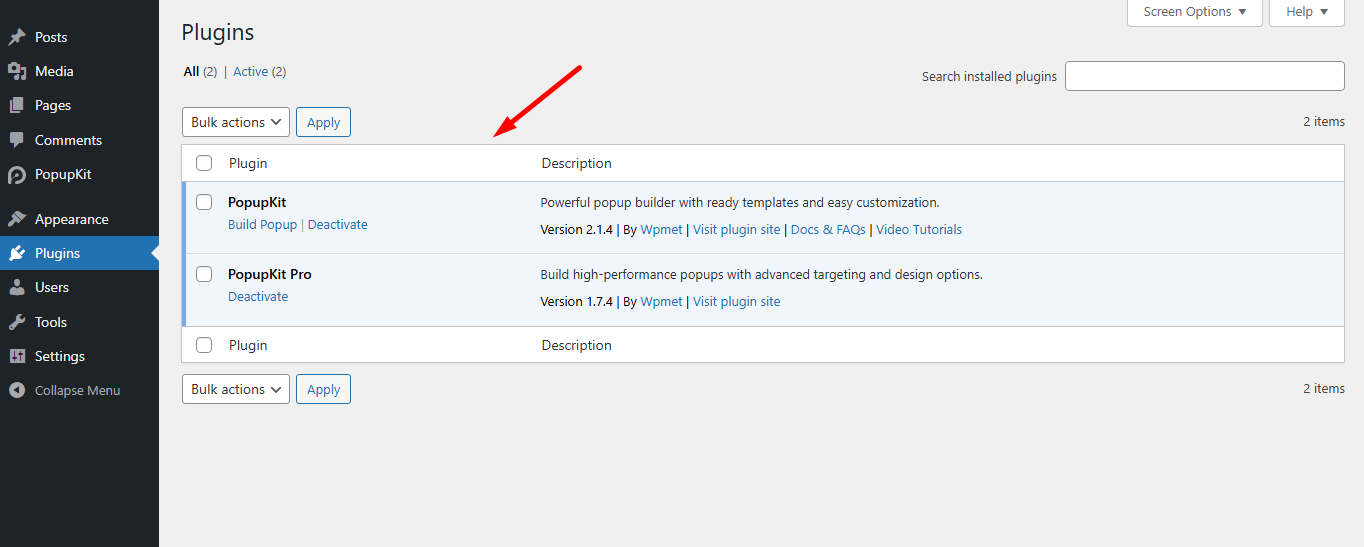1364x547 pixels.
Task: Expand the Help panel
Action: tap(1307, 12)
